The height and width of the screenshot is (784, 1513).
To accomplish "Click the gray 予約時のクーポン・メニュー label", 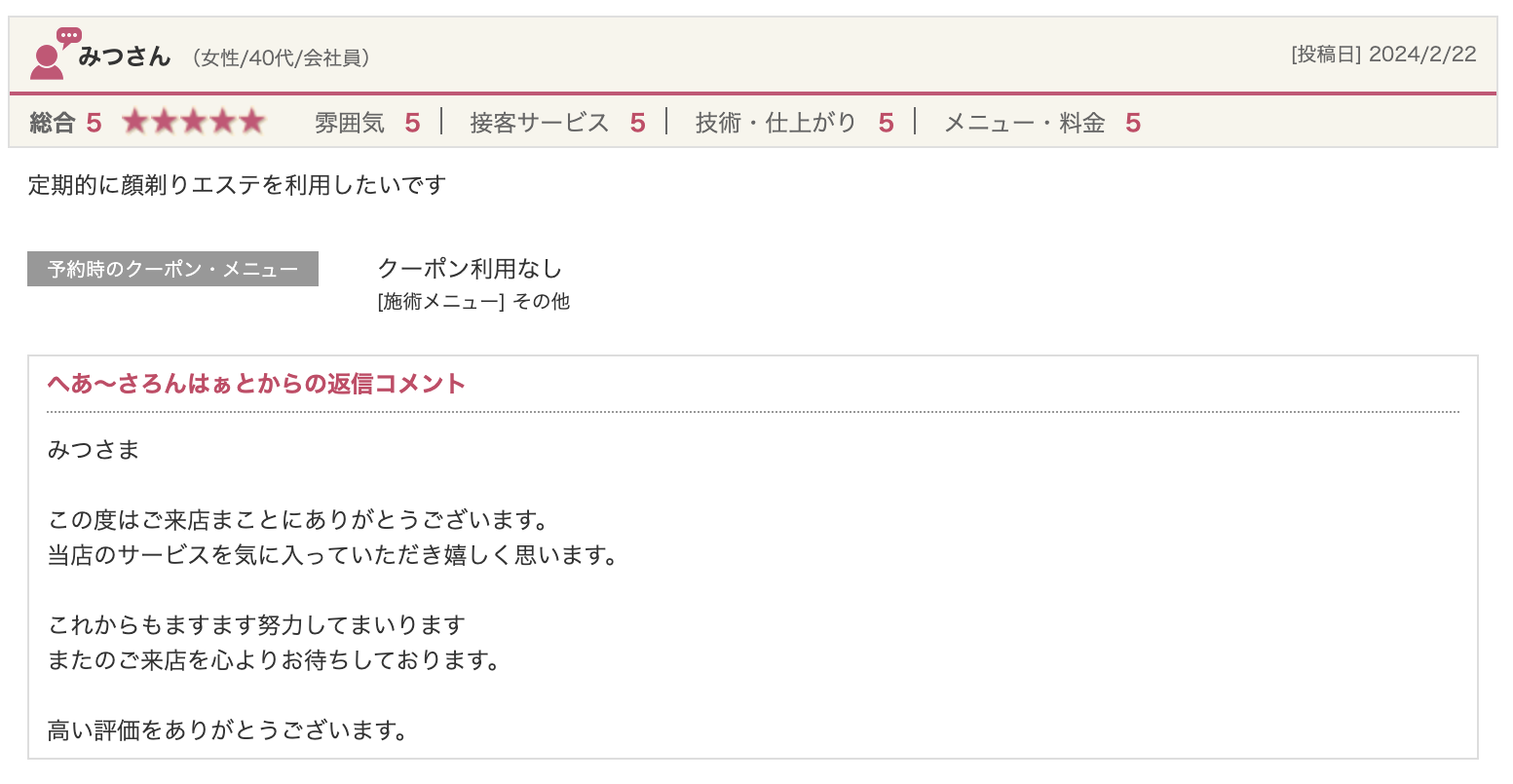I will (x=172, y=269).
